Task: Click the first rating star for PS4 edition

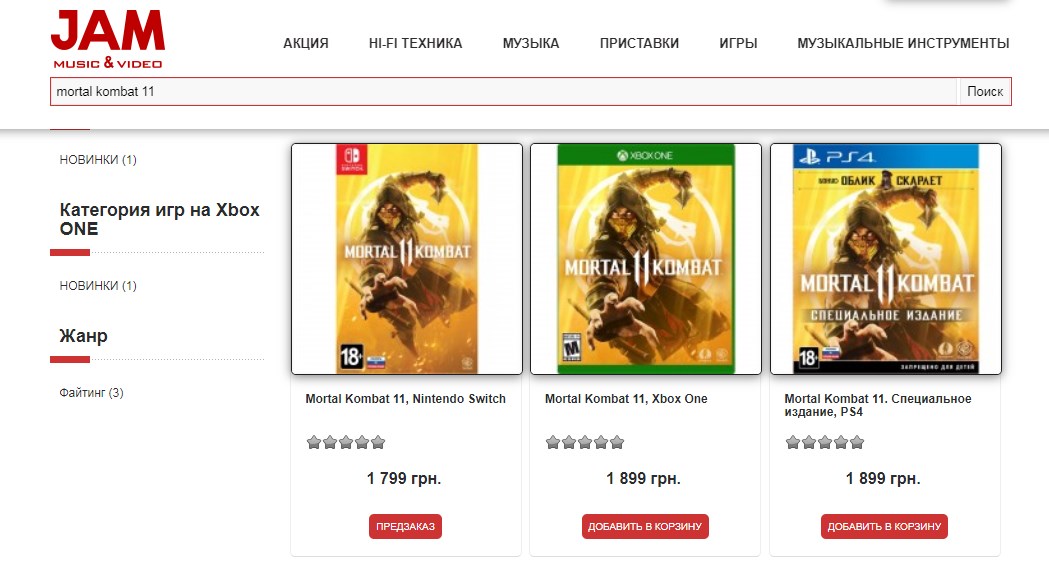Action: point(793,442)
